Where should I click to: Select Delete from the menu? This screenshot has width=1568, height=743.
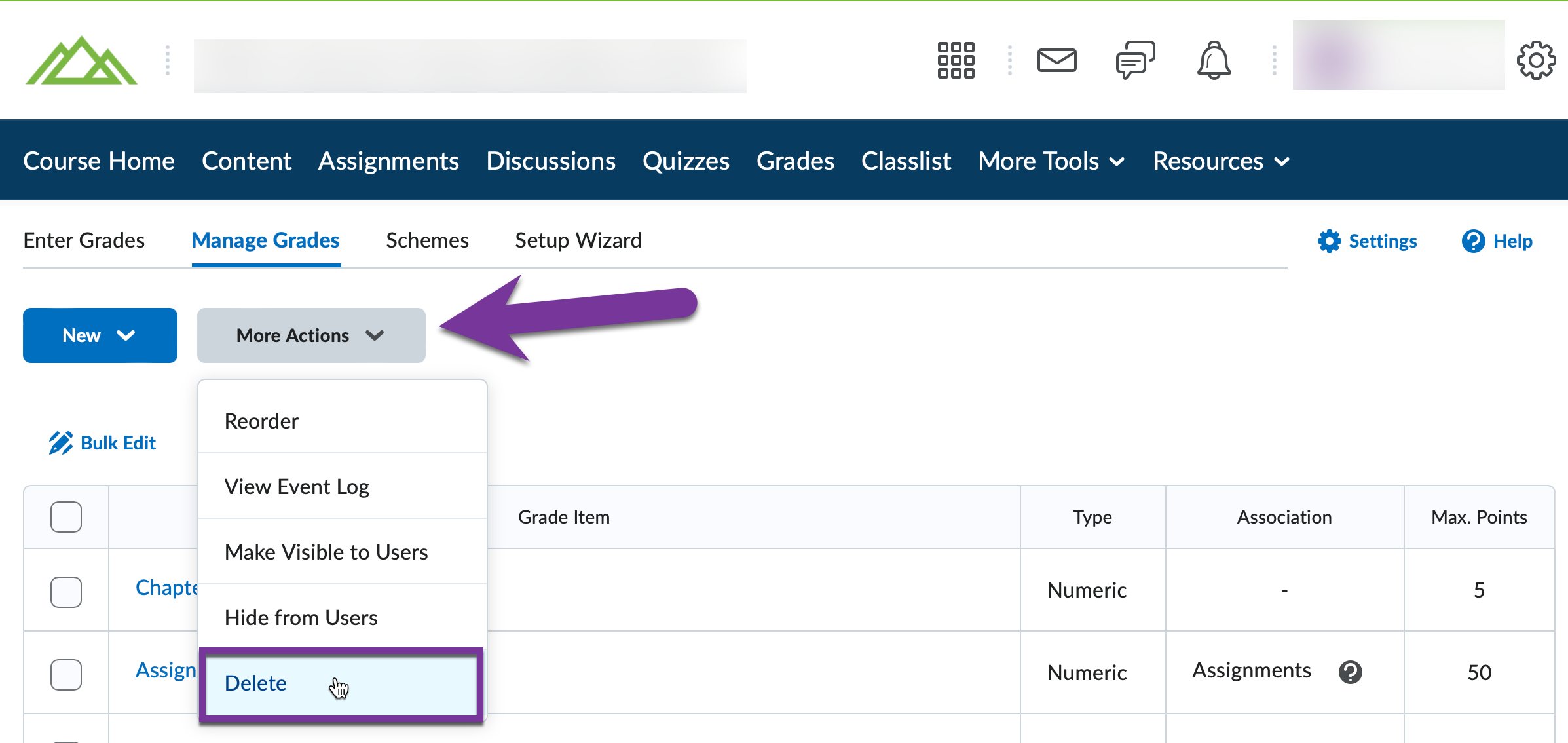pyautogui.click(x=255, y=683)
